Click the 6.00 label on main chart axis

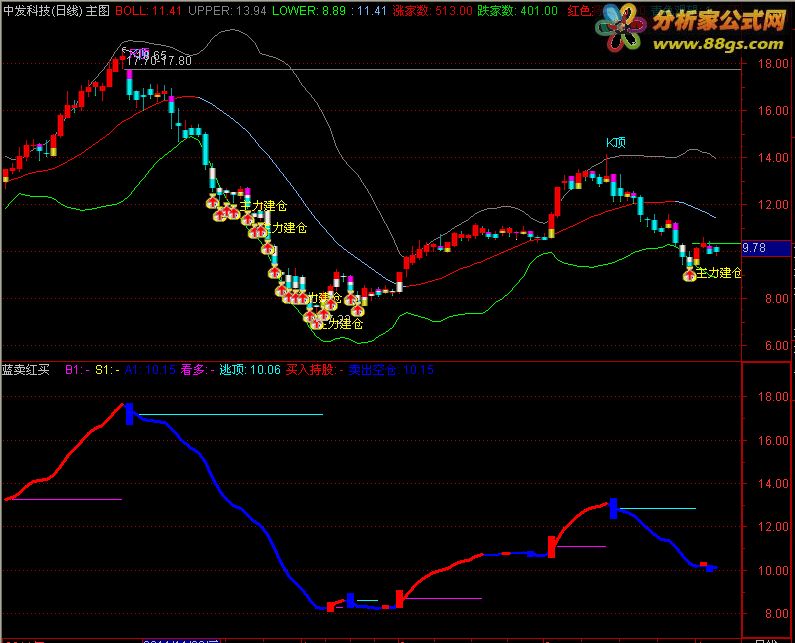[x=776, y=346]
